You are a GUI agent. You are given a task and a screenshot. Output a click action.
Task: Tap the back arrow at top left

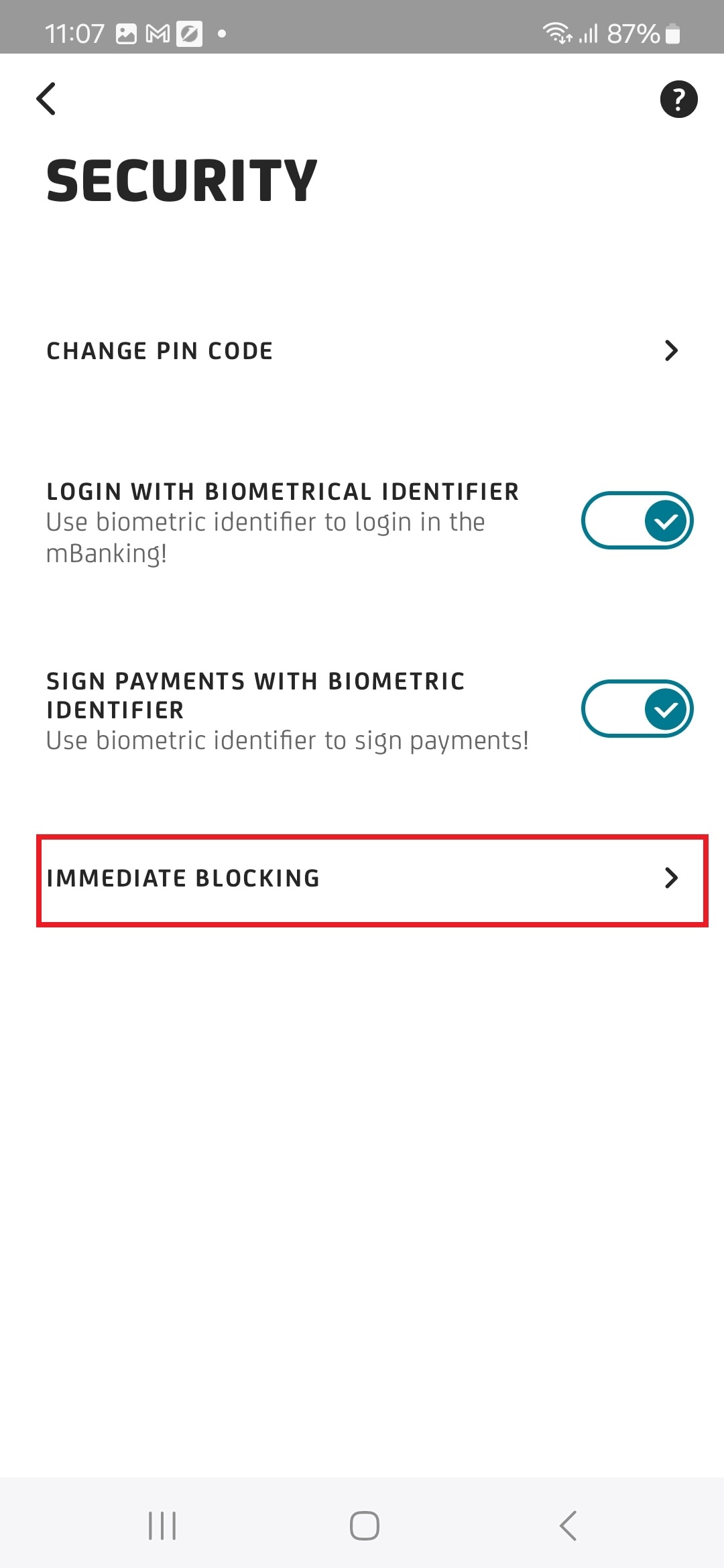point(46,99)
